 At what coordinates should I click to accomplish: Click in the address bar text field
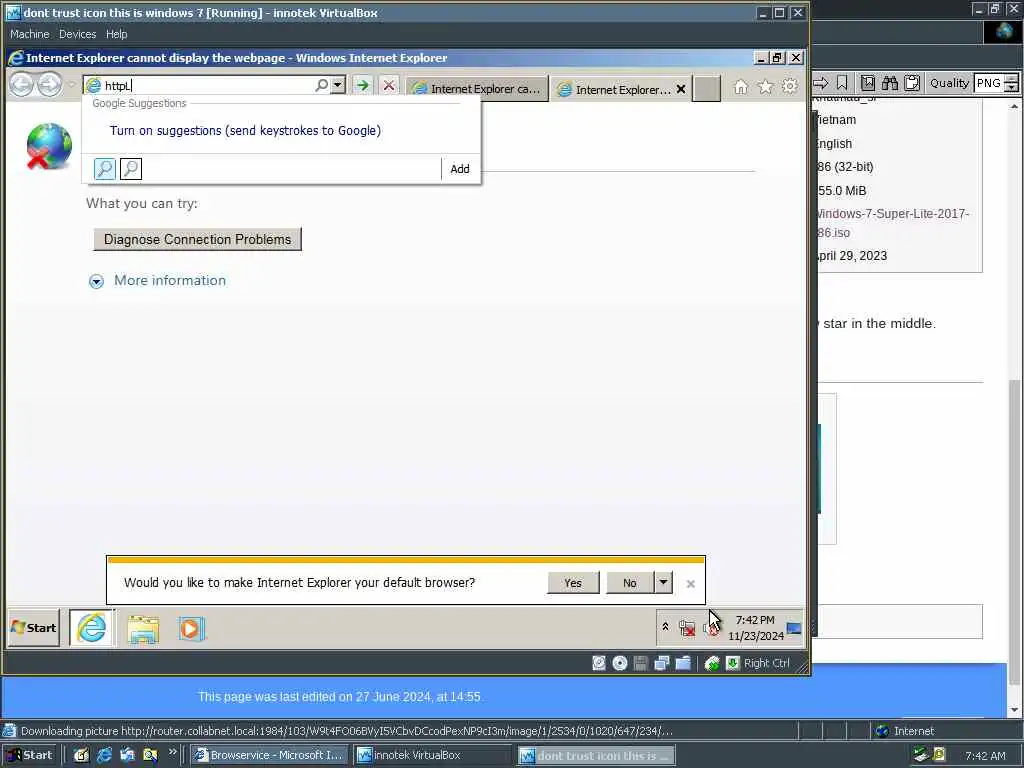209,86
